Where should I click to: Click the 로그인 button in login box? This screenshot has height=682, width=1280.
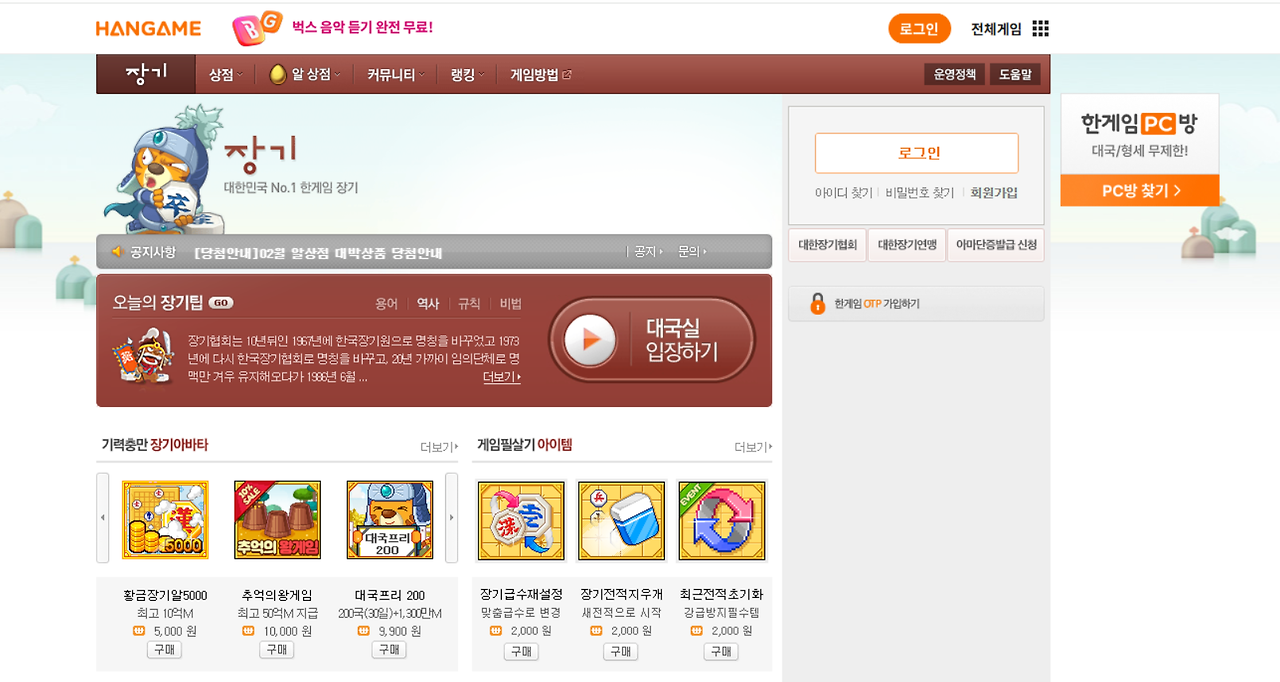pyautogui.click(x=917, y=153)
